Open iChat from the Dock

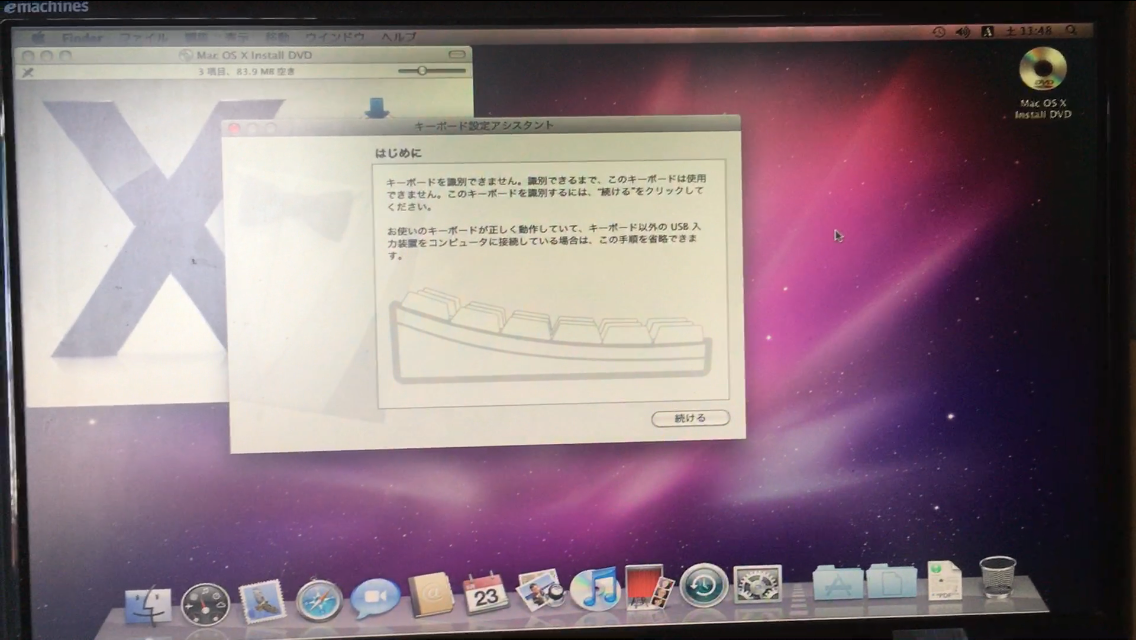pyautogui.click(x=375, y=597)
